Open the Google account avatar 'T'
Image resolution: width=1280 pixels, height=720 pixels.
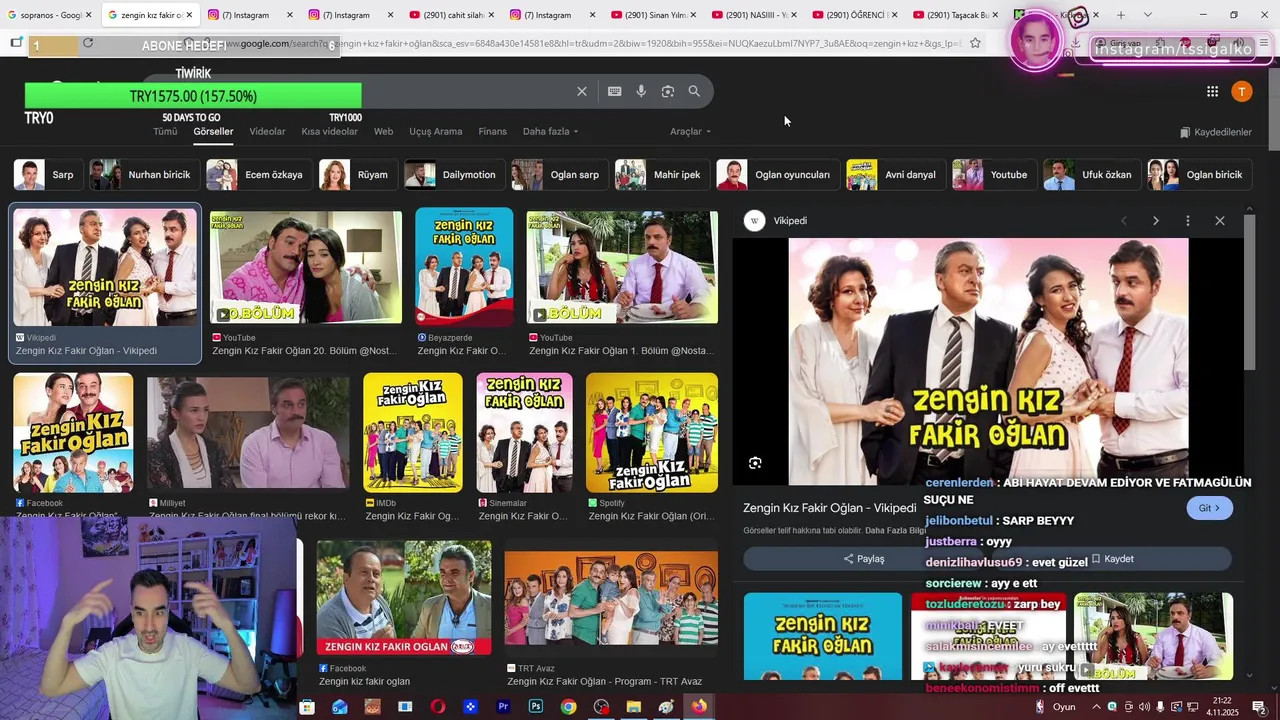[x=1242, y=91]
